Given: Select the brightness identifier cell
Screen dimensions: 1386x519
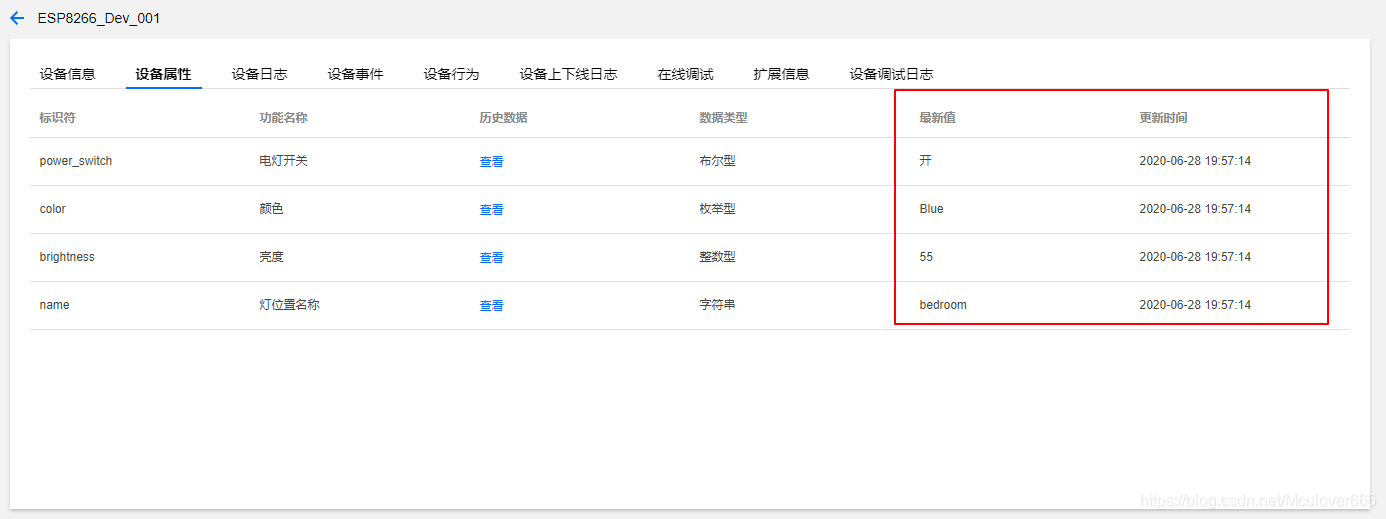Looking at the screenshot, I should coord(67,257).
